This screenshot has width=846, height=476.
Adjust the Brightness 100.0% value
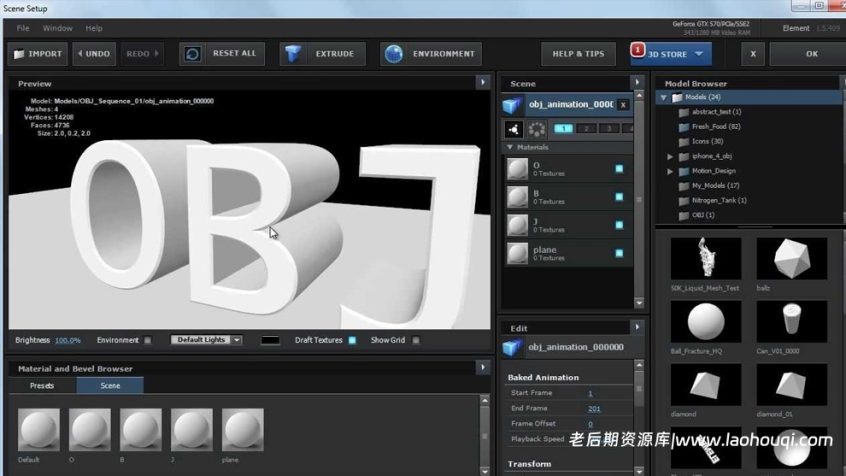67,341
